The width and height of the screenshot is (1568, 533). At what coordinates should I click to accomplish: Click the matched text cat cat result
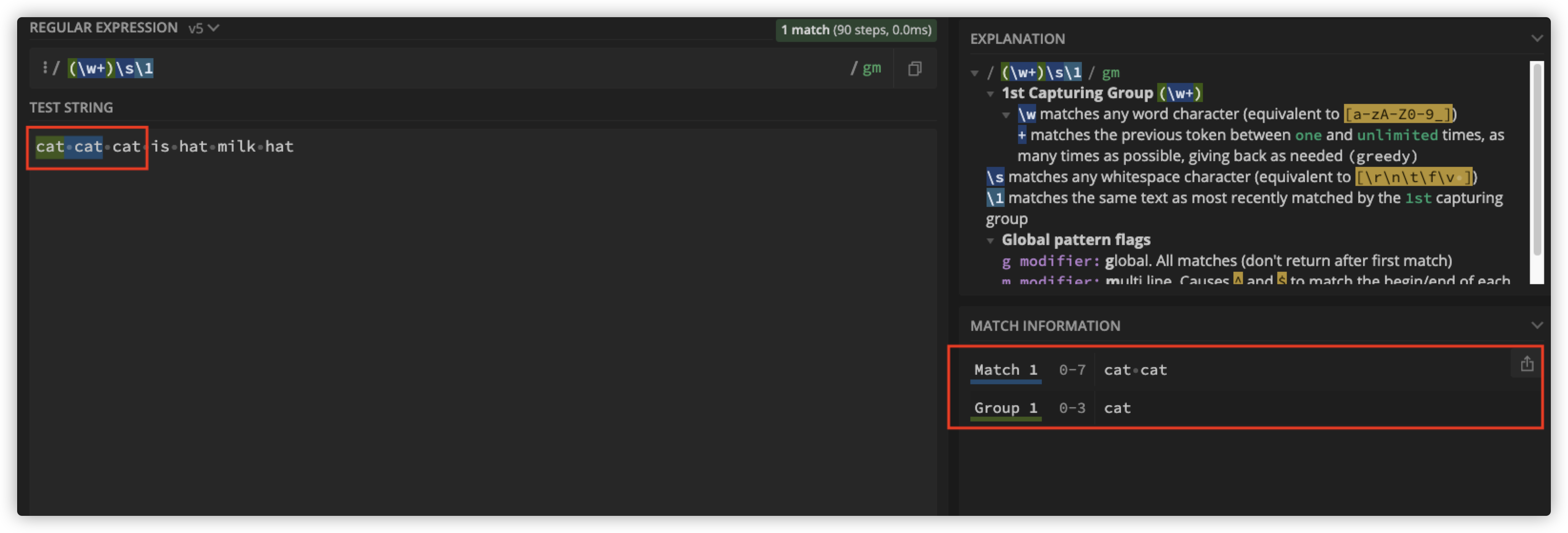pyautogui.click(x=1135, y=370)
